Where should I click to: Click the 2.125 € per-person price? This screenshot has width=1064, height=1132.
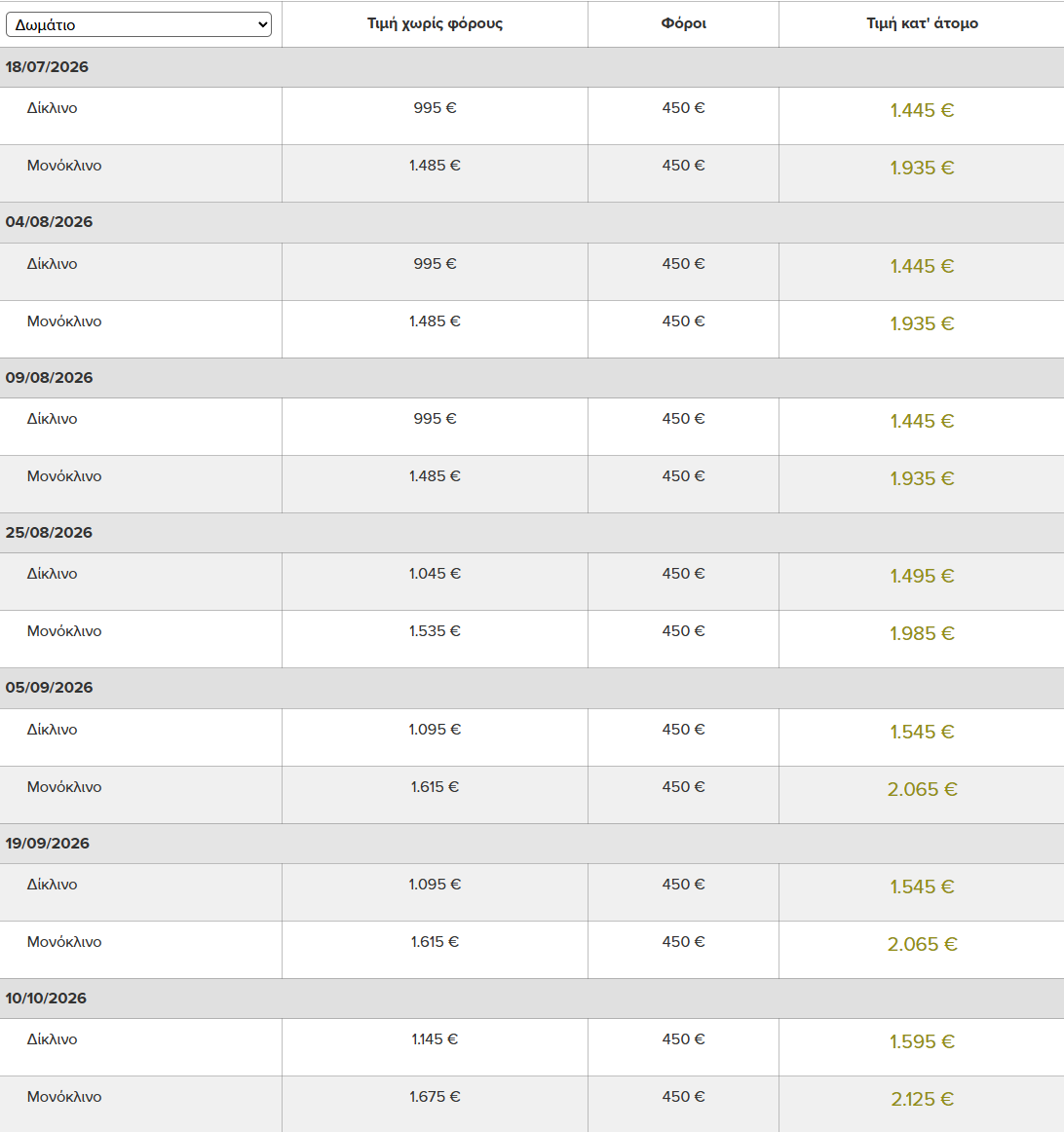[x=922, y=1100]
